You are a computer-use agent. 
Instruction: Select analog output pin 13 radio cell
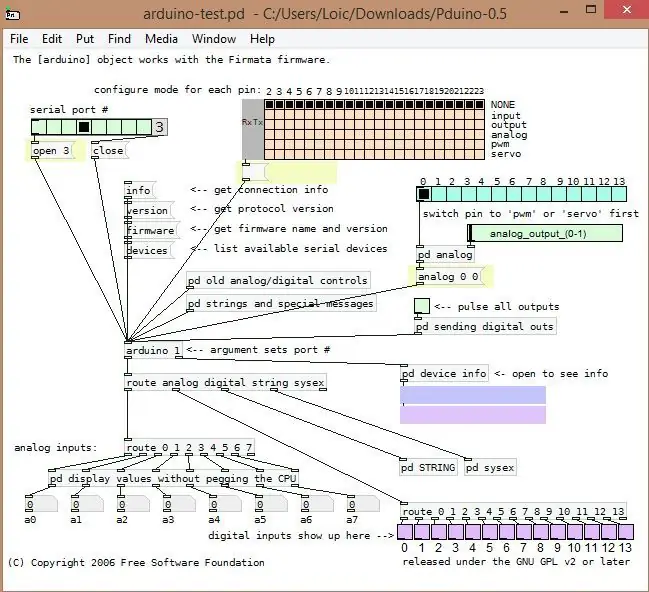[619, 194]
